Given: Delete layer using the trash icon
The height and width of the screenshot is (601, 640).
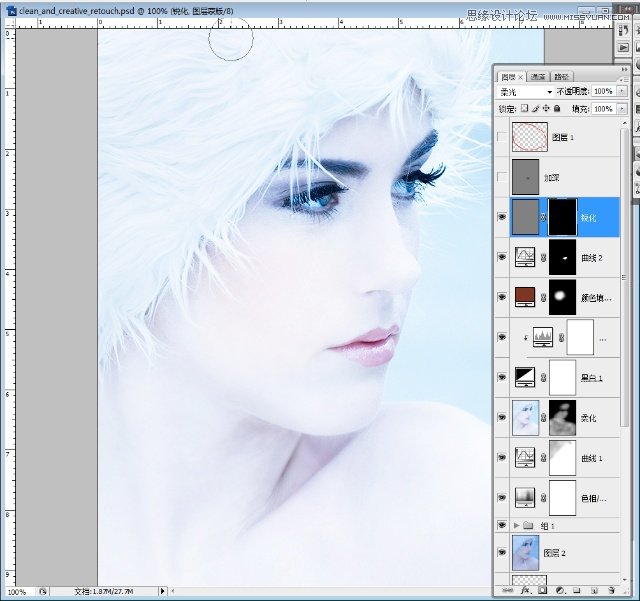Looking at the screenshot, I should click(611, 590).
